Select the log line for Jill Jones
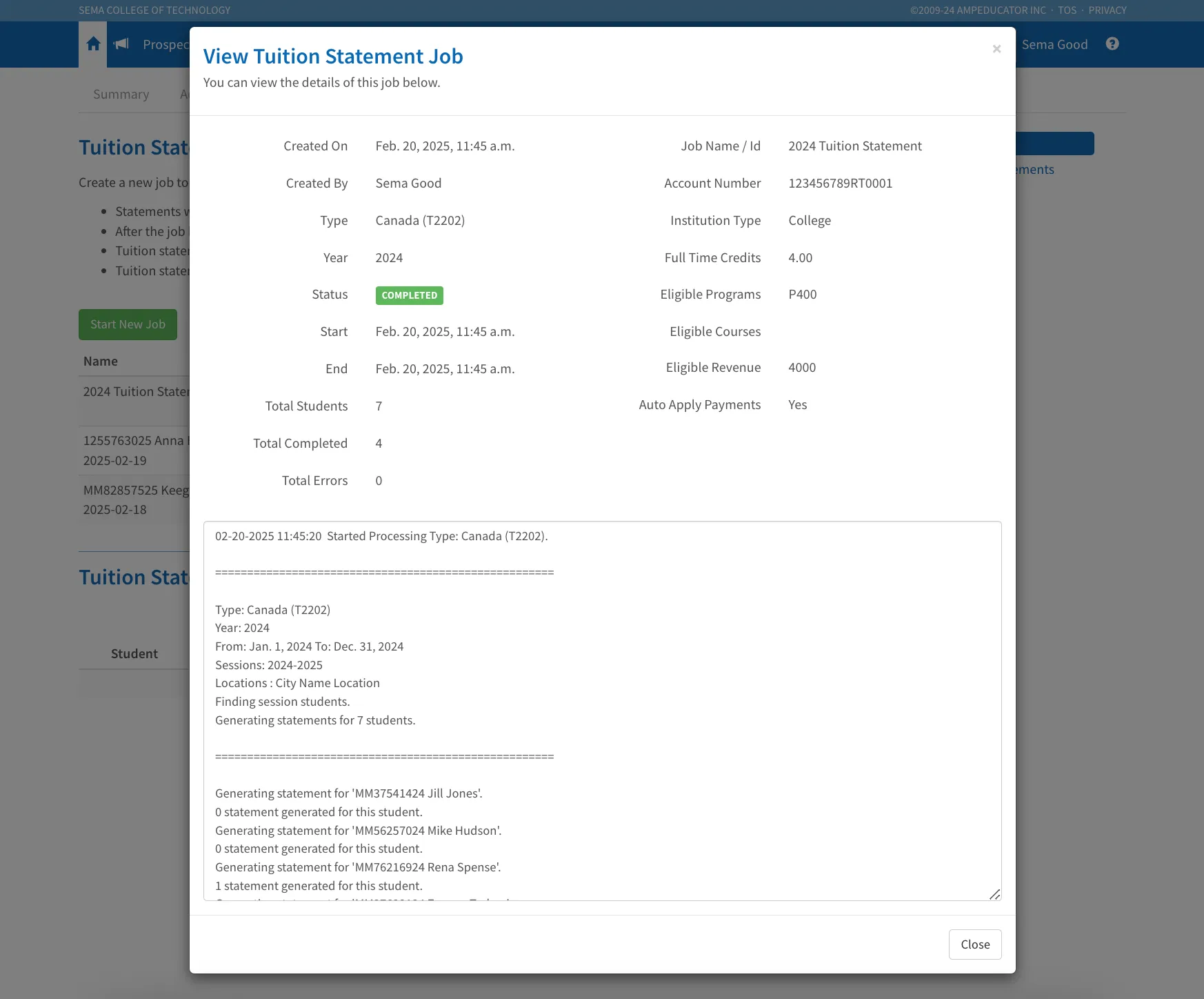Screen dimensions: 1204x999 349,793
